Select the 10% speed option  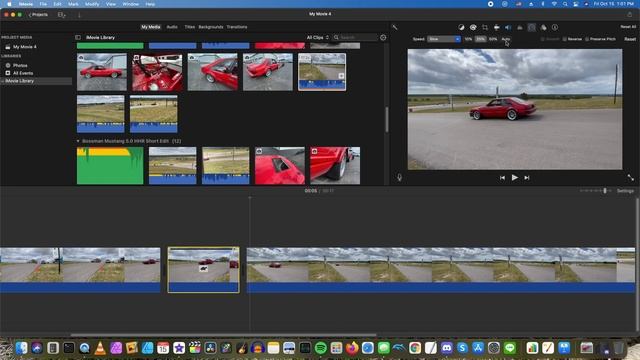(x=468, y=39)
